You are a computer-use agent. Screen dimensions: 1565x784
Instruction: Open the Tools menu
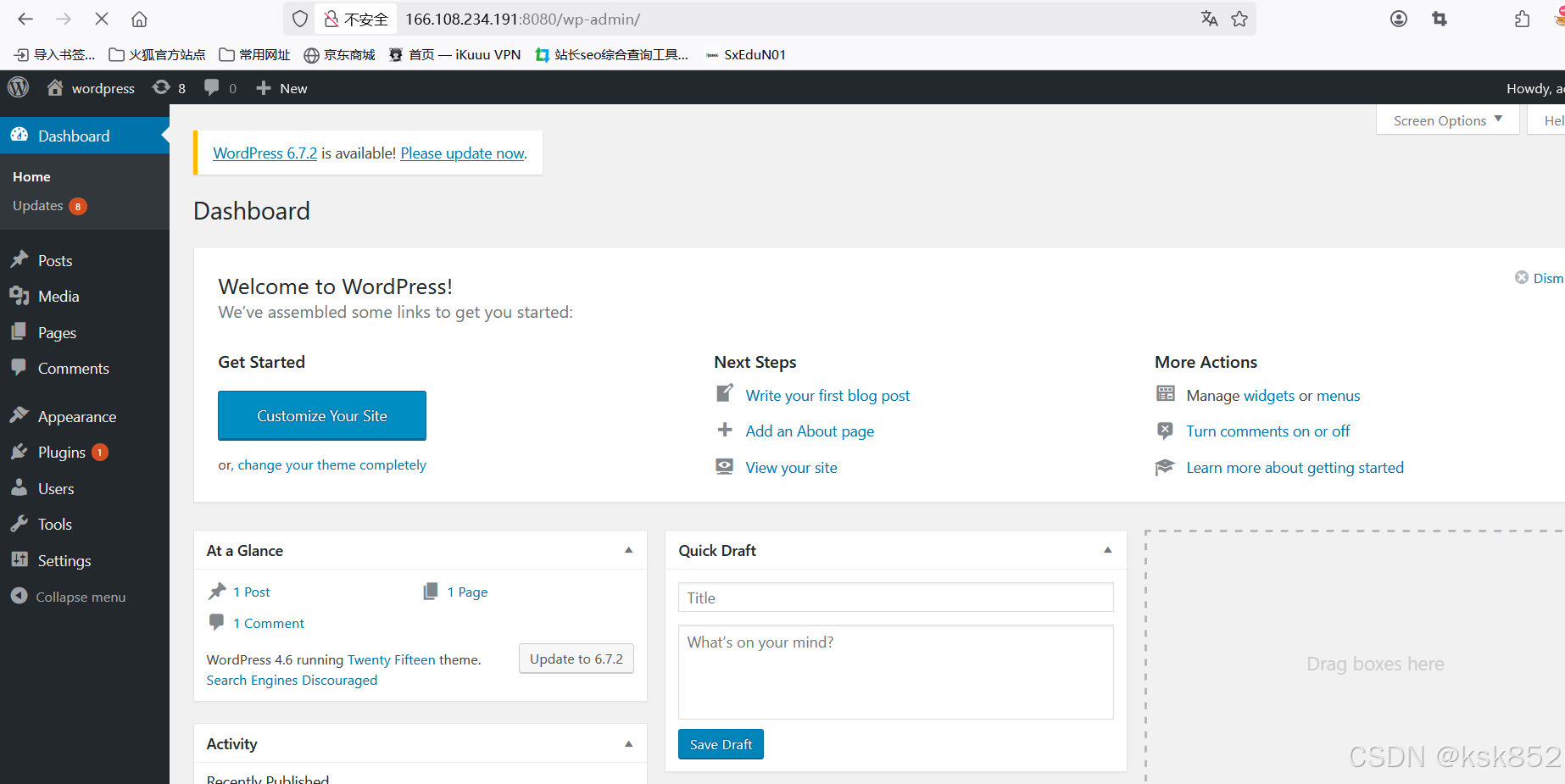pos(85,525)
